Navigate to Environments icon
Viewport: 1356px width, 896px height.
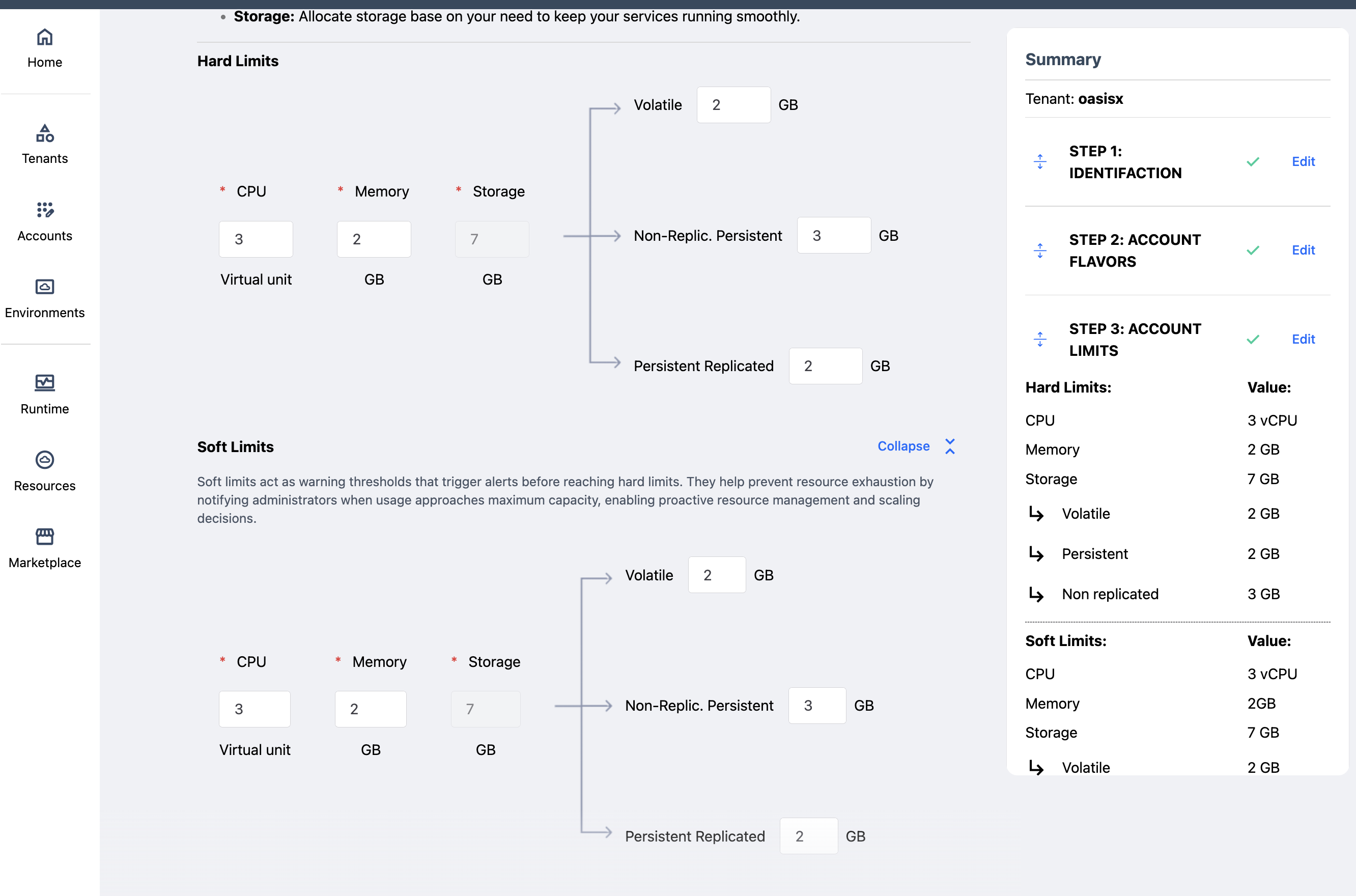click(45, 287)
